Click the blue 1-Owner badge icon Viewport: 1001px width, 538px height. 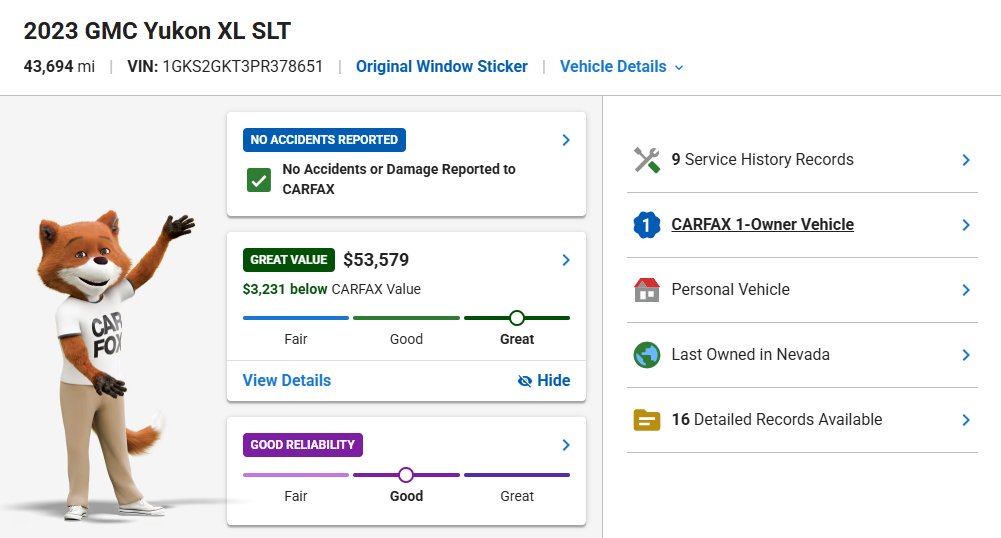(x=647, y=225)
